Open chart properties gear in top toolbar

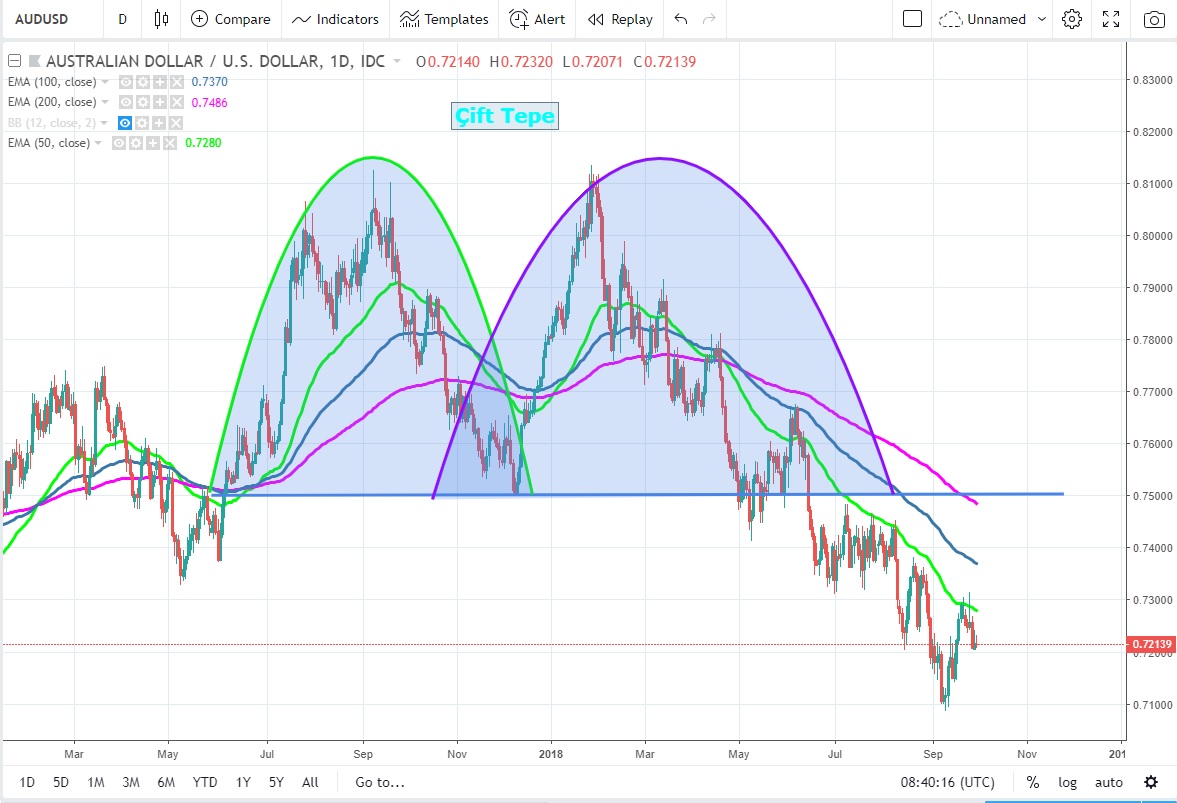pyautogui.click(x=1072, y=19)
